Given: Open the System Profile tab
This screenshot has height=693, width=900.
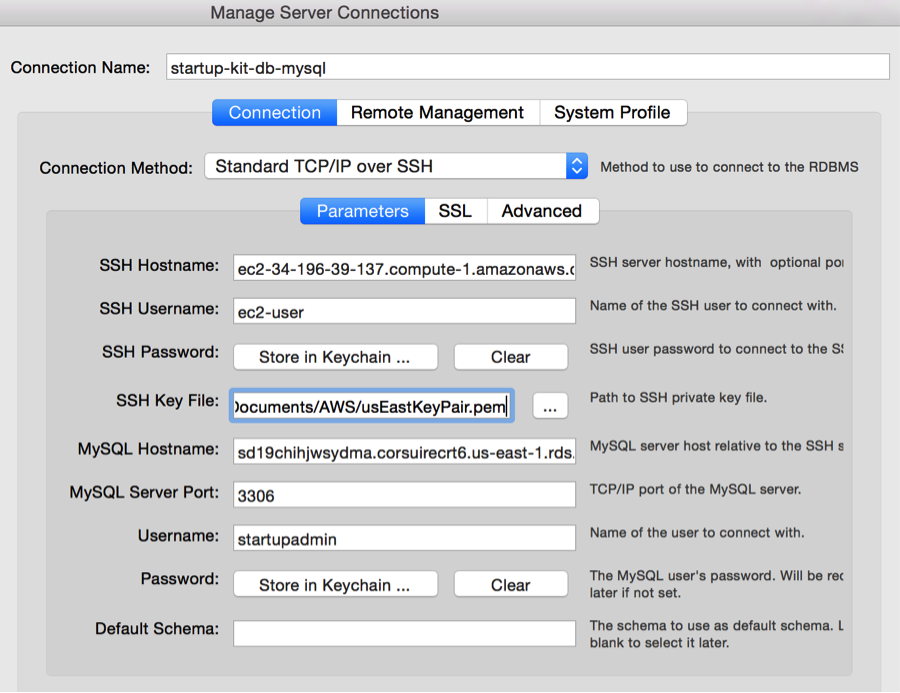Looking at the screenshot, I should [613, 112].
